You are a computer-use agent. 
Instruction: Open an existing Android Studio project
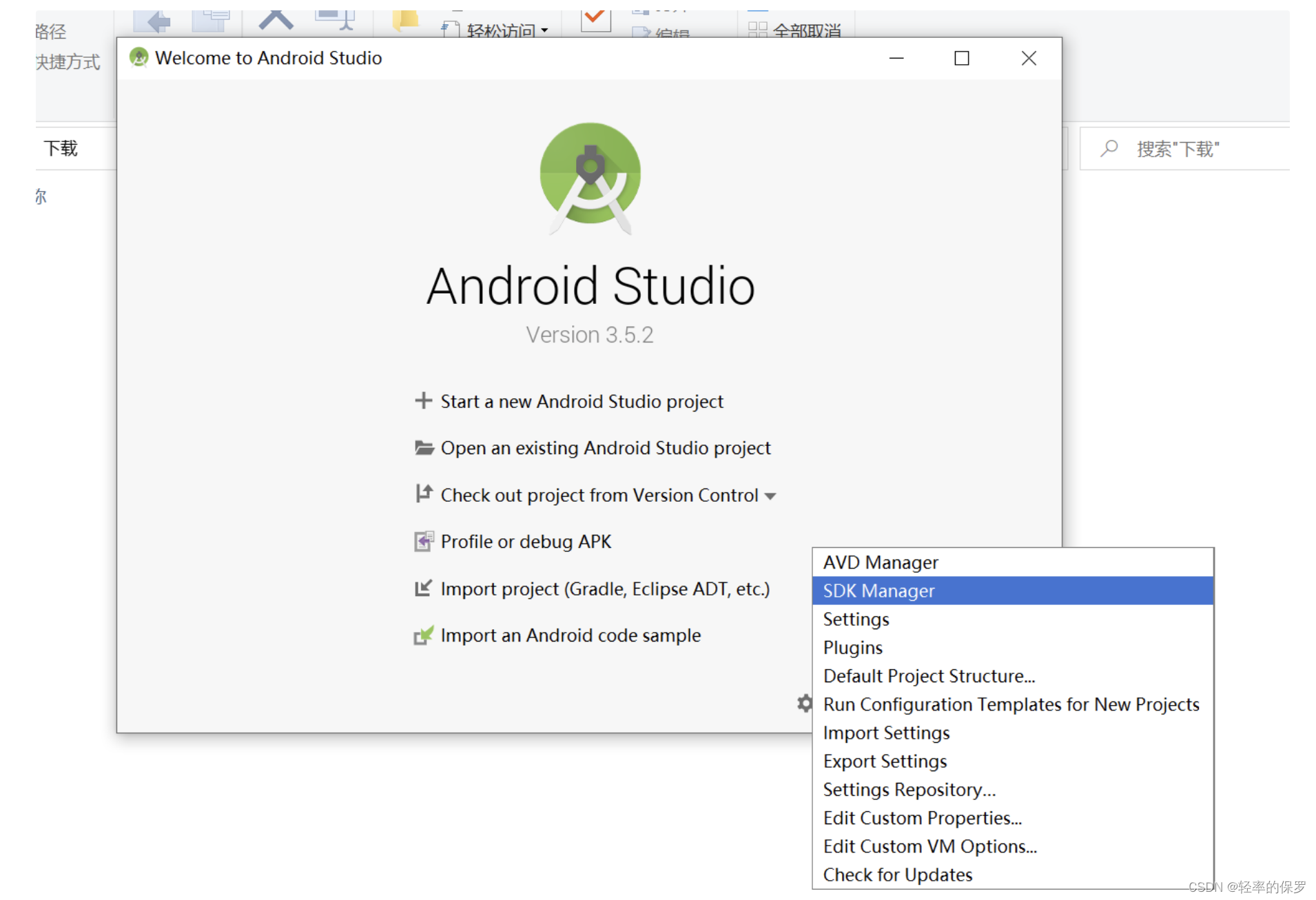coord(606,448)
